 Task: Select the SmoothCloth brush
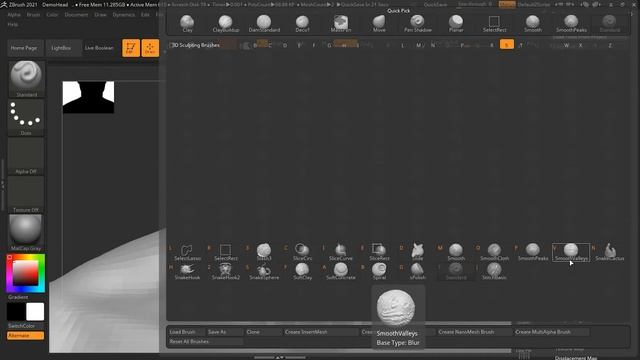(494, 252)
